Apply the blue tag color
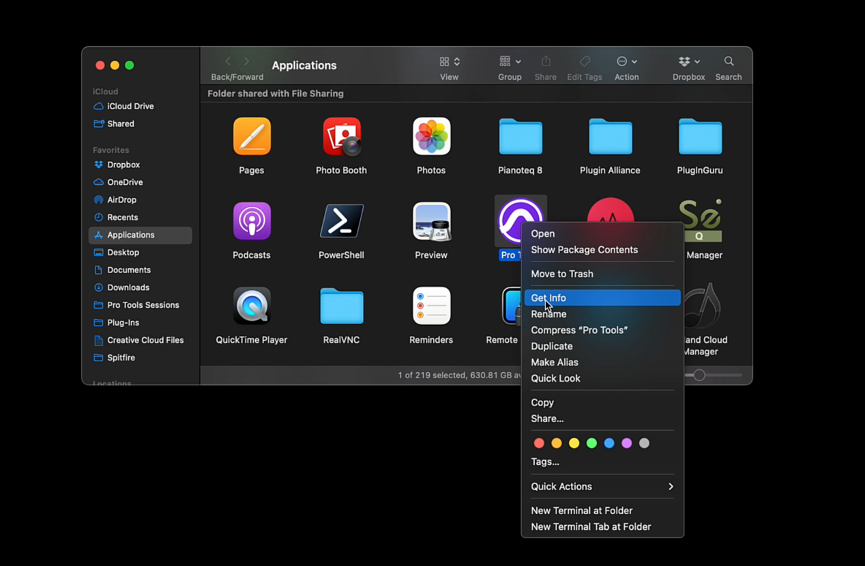 [x=609, y=443]
